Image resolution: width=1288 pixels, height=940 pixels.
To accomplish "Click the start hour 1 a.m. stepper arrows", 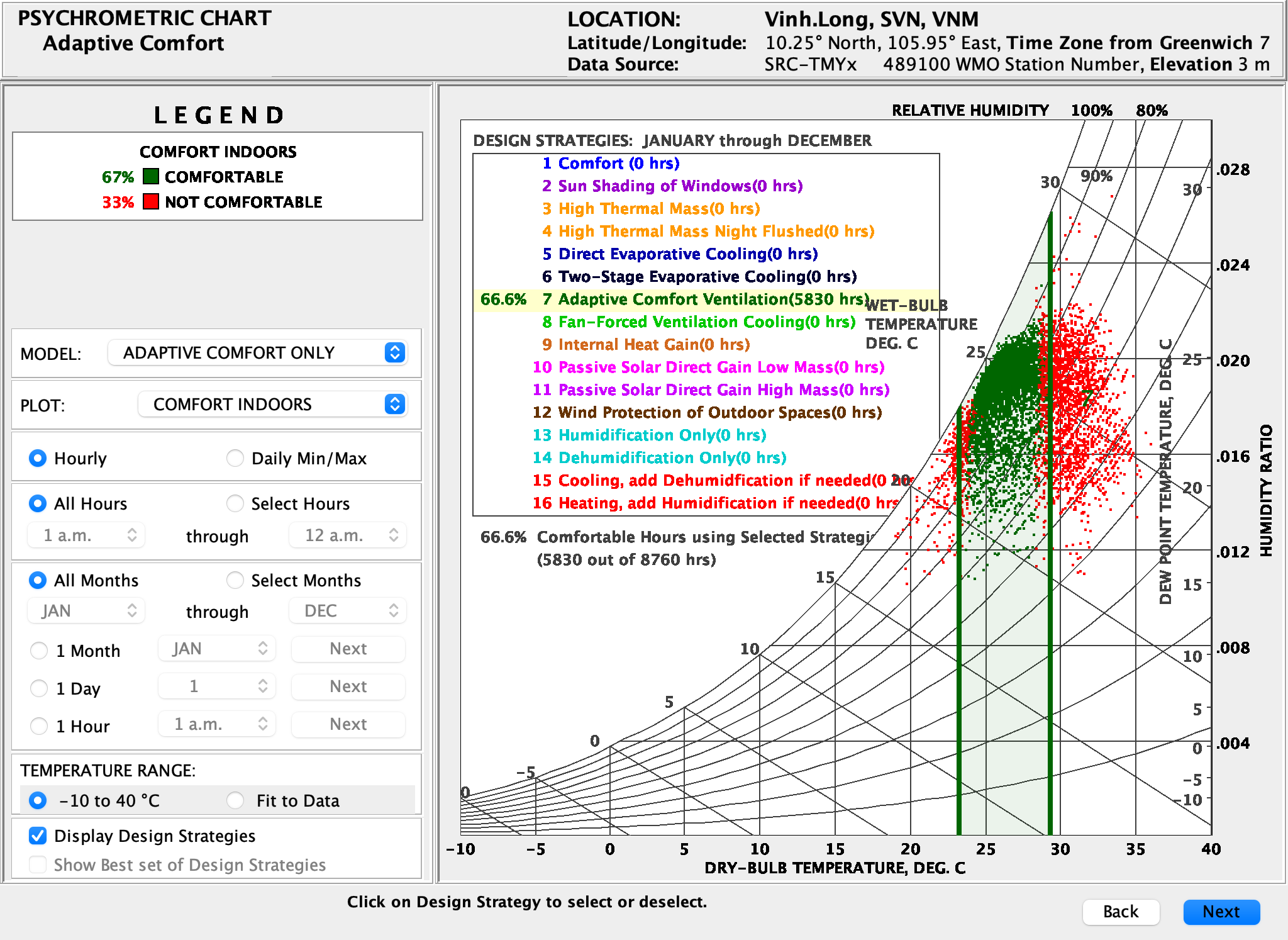I will coord(132,535).
